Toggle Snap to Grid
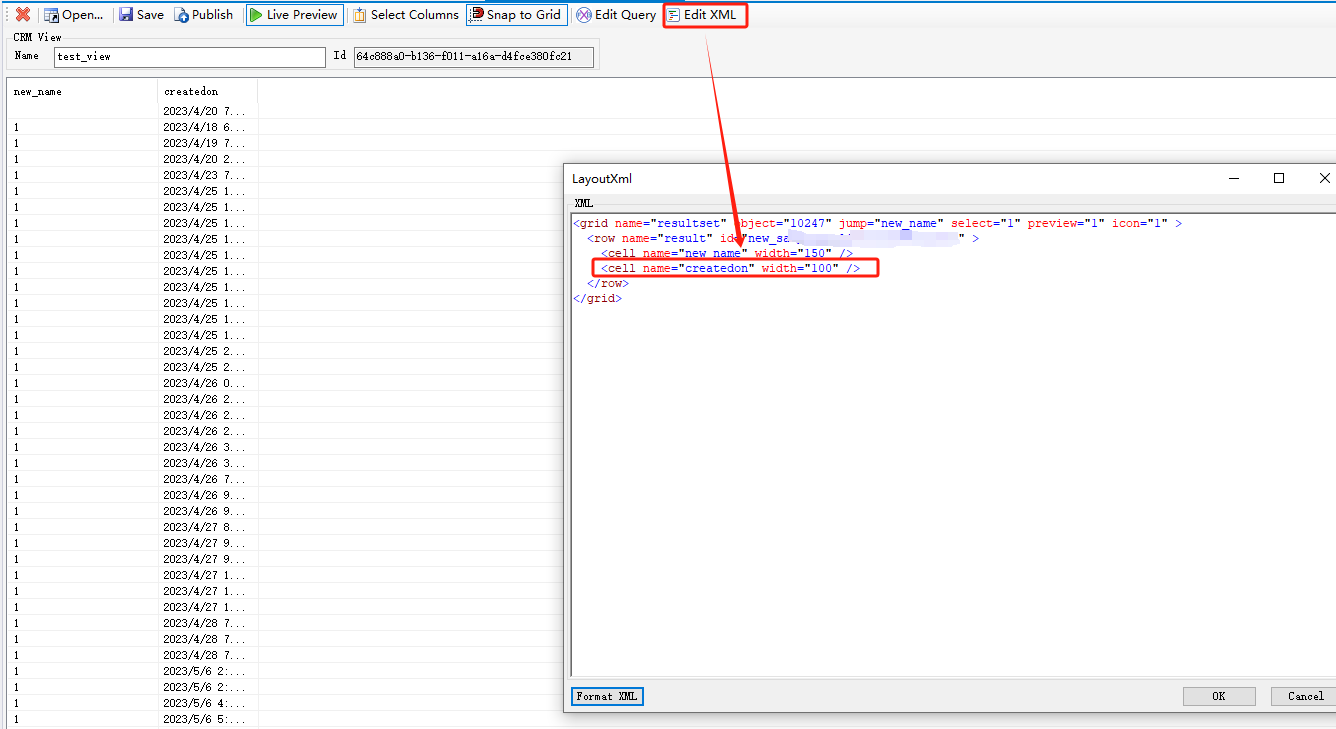The width and height of the screenshot is (1336, 729). 517,15
